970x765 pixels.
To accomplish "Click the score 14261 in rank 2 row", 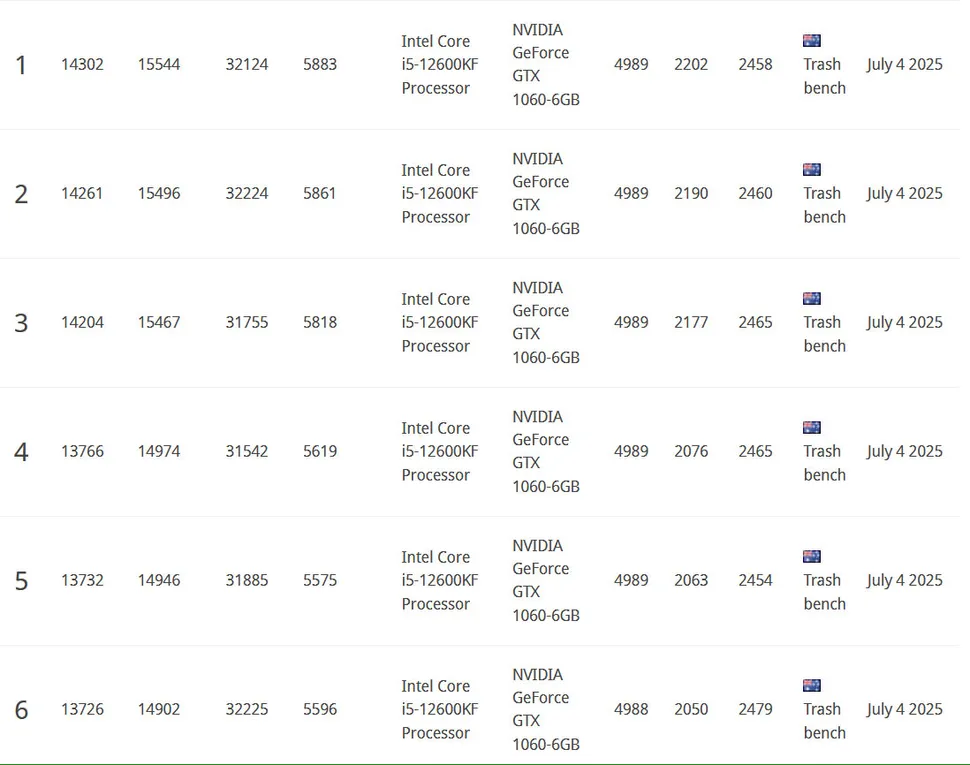I will [x=82, y=194].
